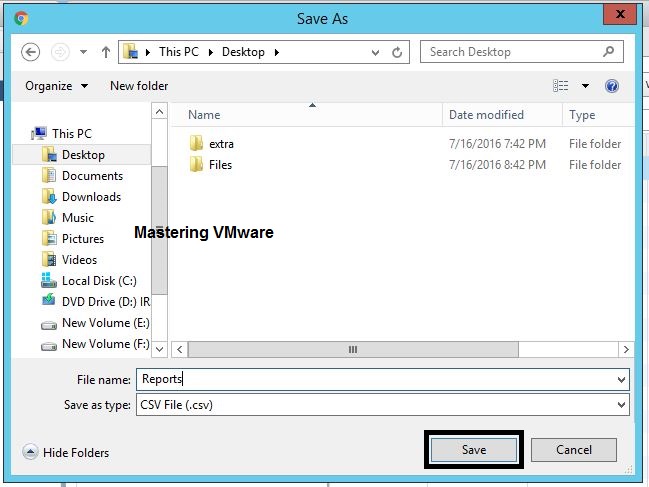Change the view layout icon

point(560,86)
